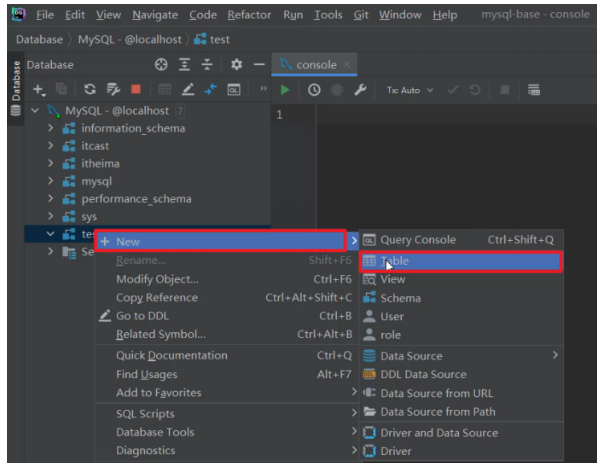Click the Rollback icon in console toolbar
Viewport: 605px width, 469px height.
[475, 90]
